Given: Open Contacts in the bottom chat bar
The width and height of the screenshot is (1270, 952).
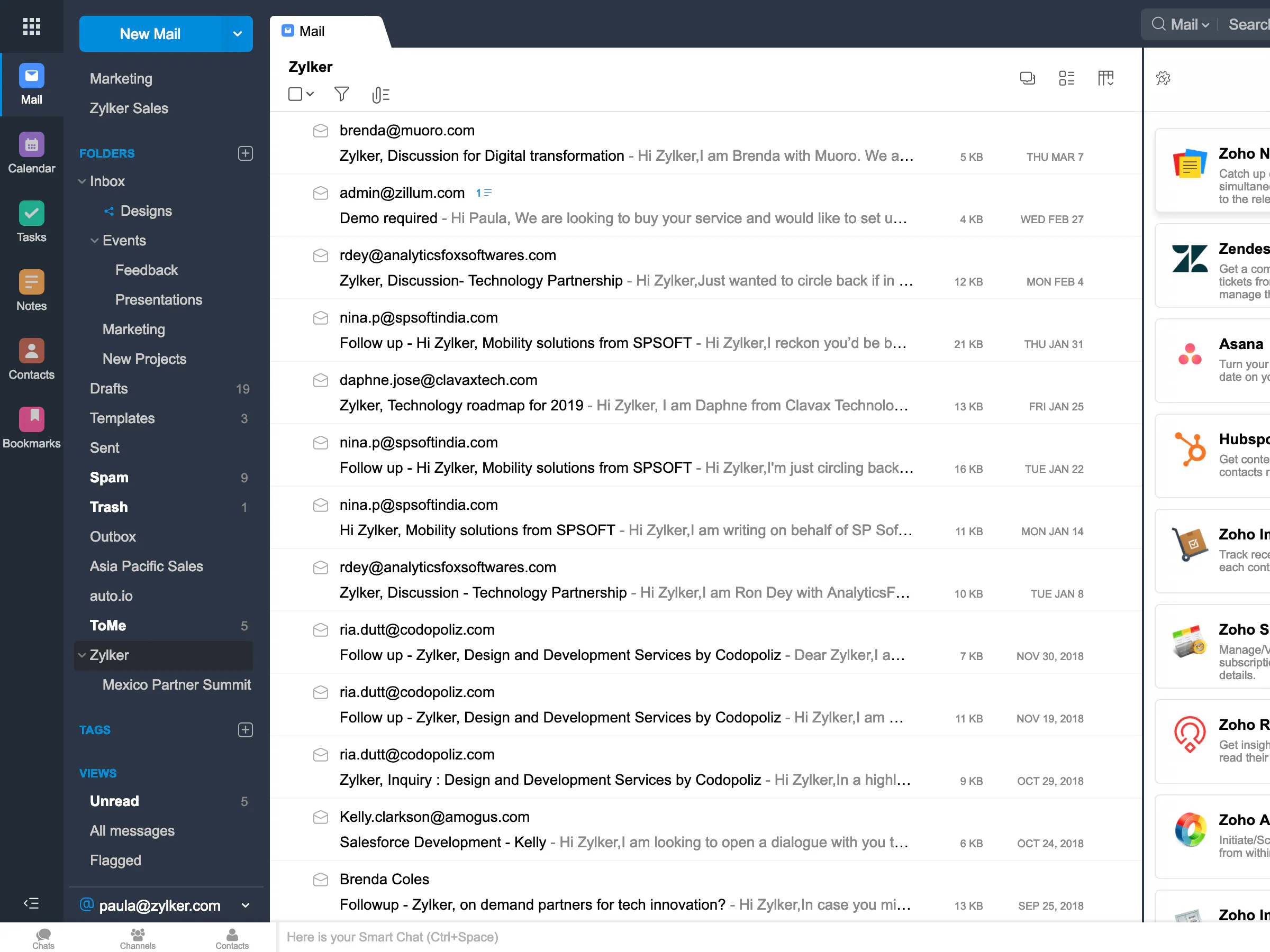Looking at the screenshot, I should (232, 938).
